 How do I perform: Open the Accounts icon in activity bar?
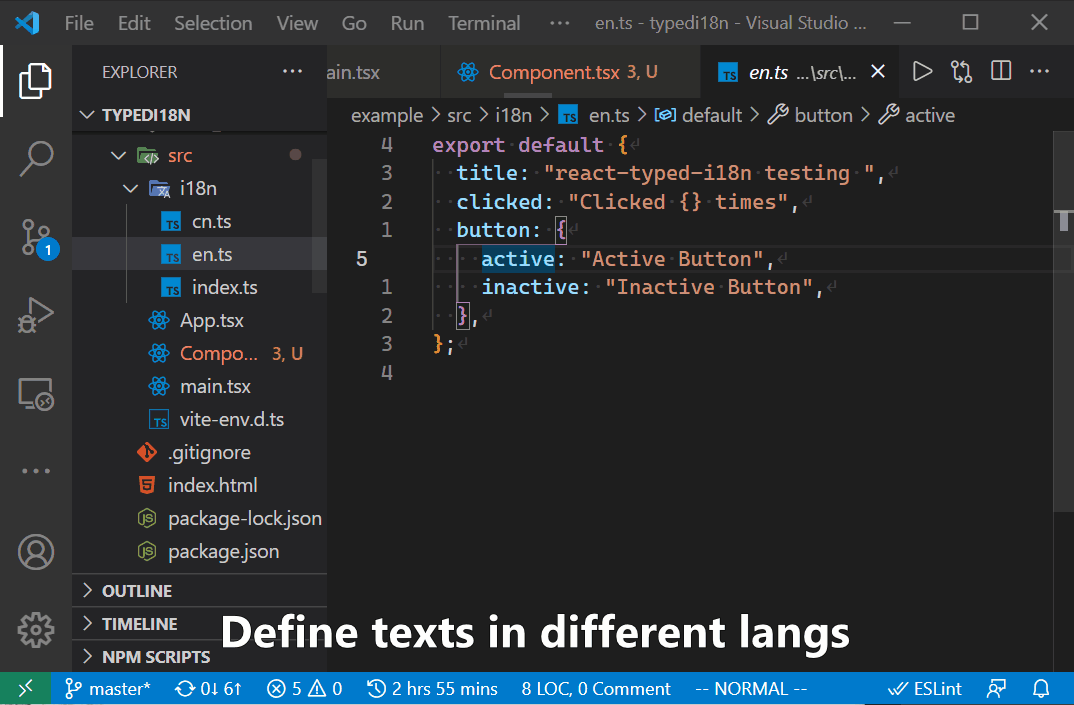click(x=36, y=551)
